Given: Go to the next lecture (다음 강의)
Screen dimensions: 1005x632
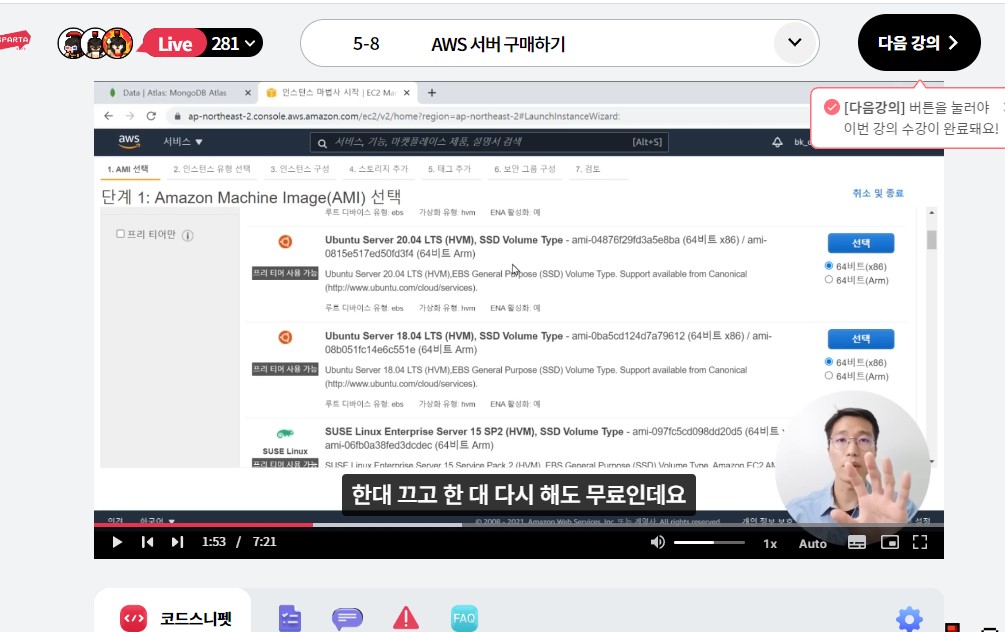Looking at the screenshot, I should [x=919, y=43].
